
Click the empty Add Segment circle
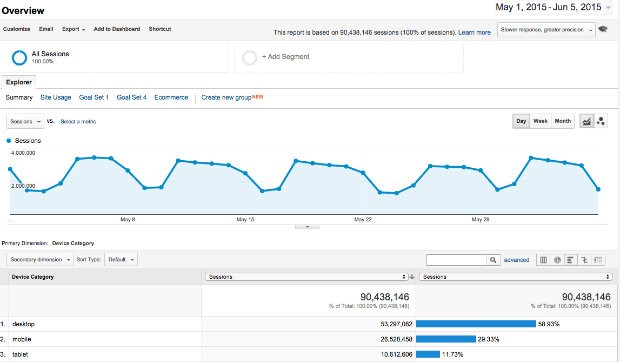(x=250, y=58)
